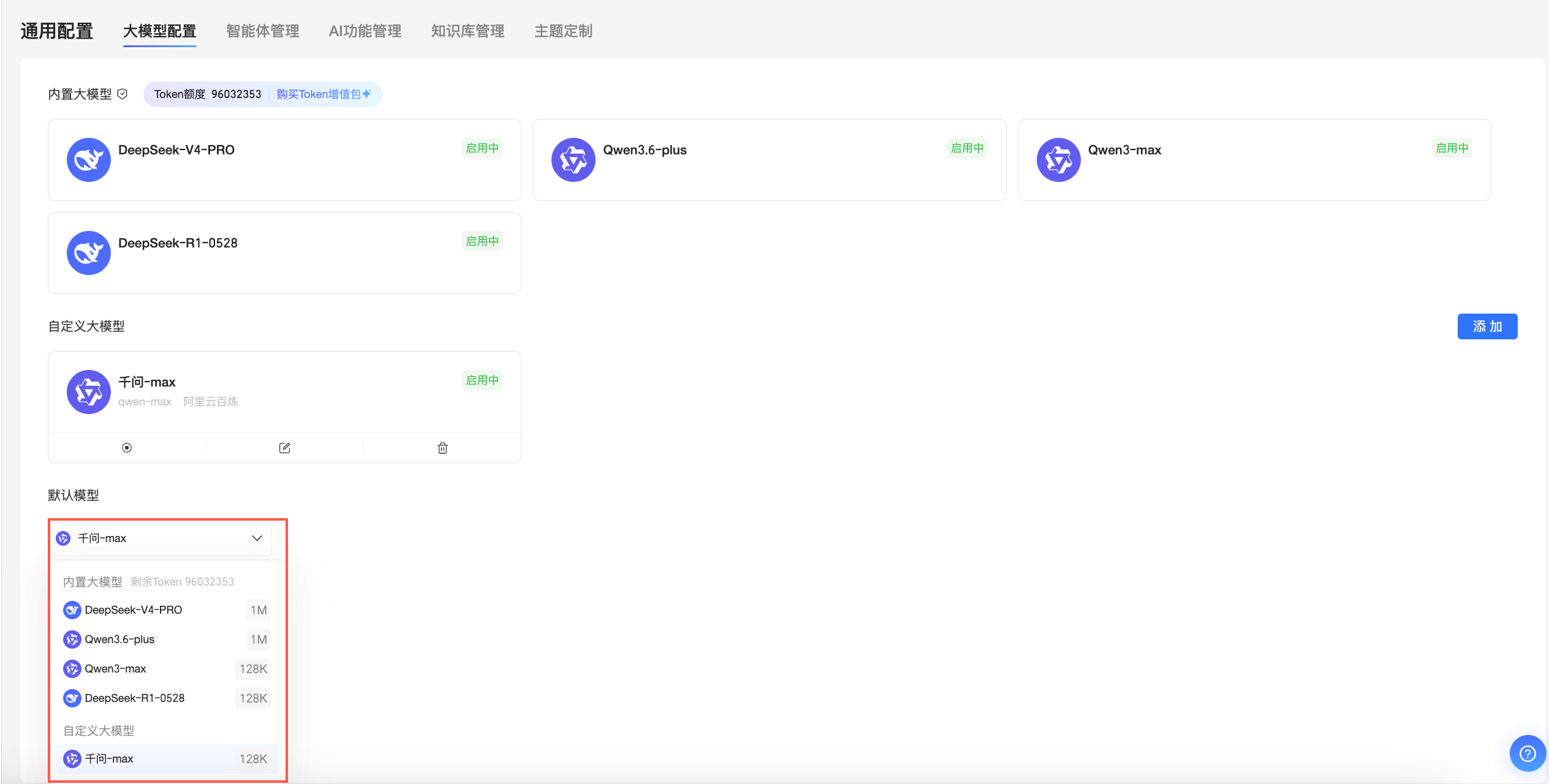Click the 千问-max custom card title
Image resolution: width=1549 pixels, height=784 pixels.
(x=147, y=382)
